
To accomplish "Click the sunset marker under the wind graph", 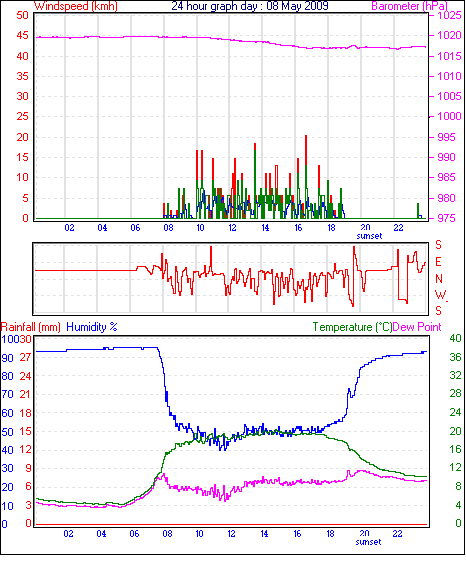I will tap(369, 236).
